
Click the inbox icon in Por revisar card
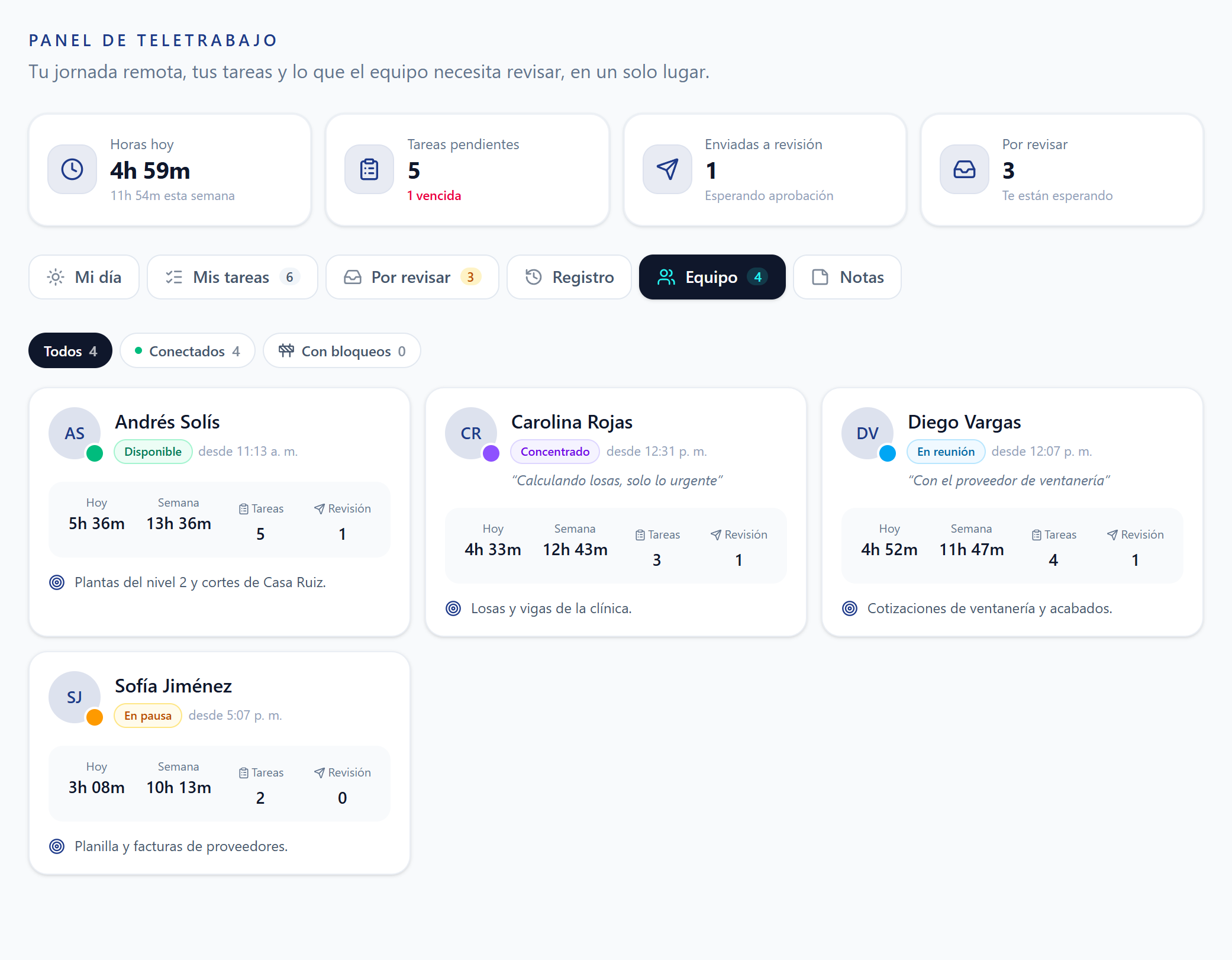[x=965, y=169]
